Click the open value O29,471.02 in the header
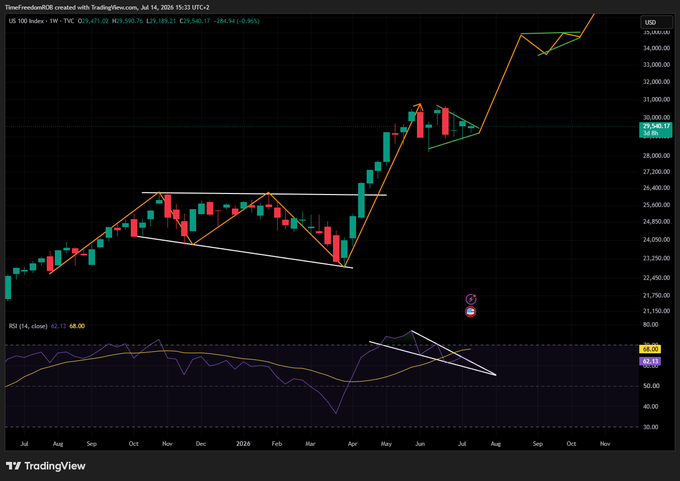The image size is (680, 481). 93,21
